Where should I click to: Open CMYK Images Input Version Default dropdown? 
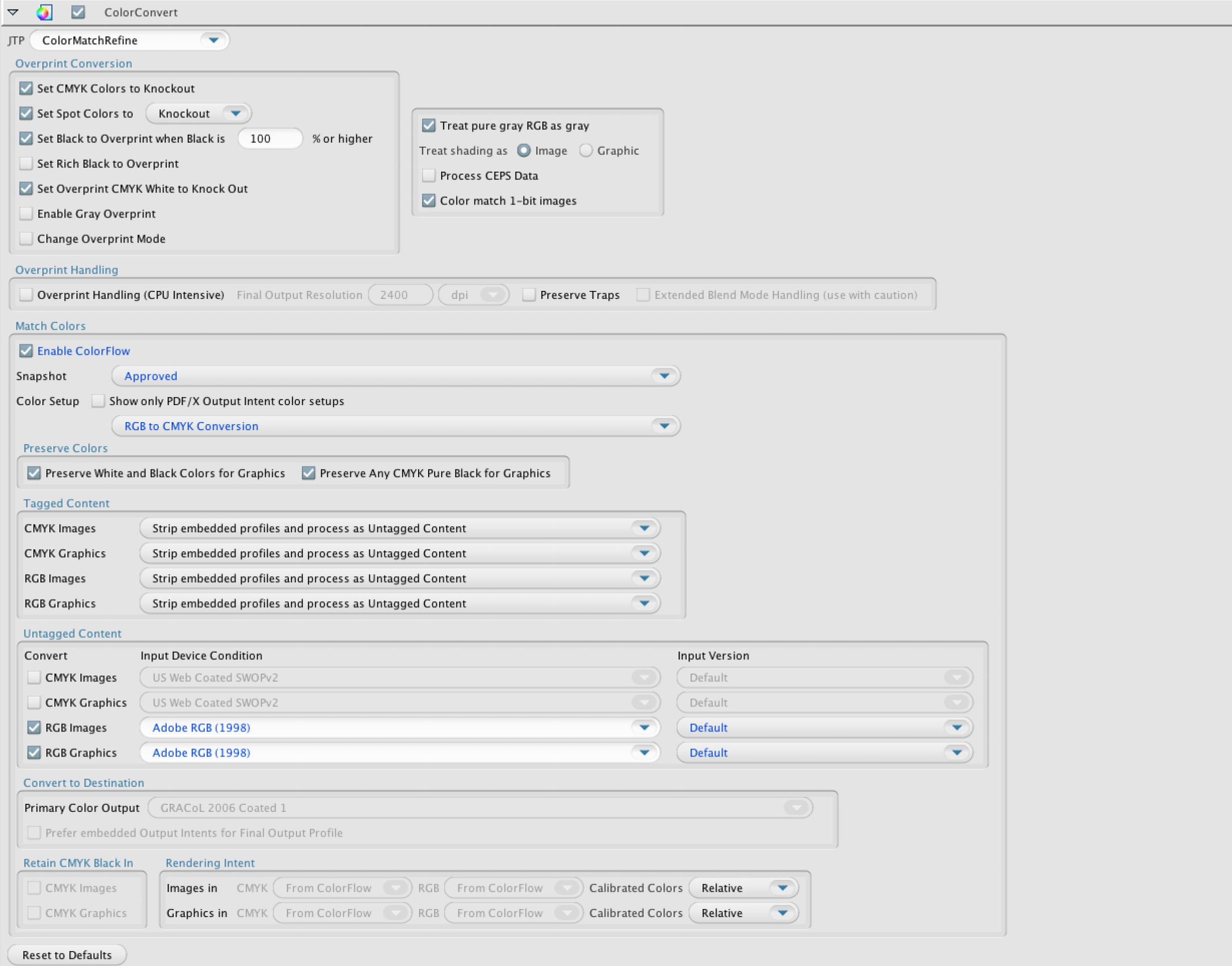825,678
